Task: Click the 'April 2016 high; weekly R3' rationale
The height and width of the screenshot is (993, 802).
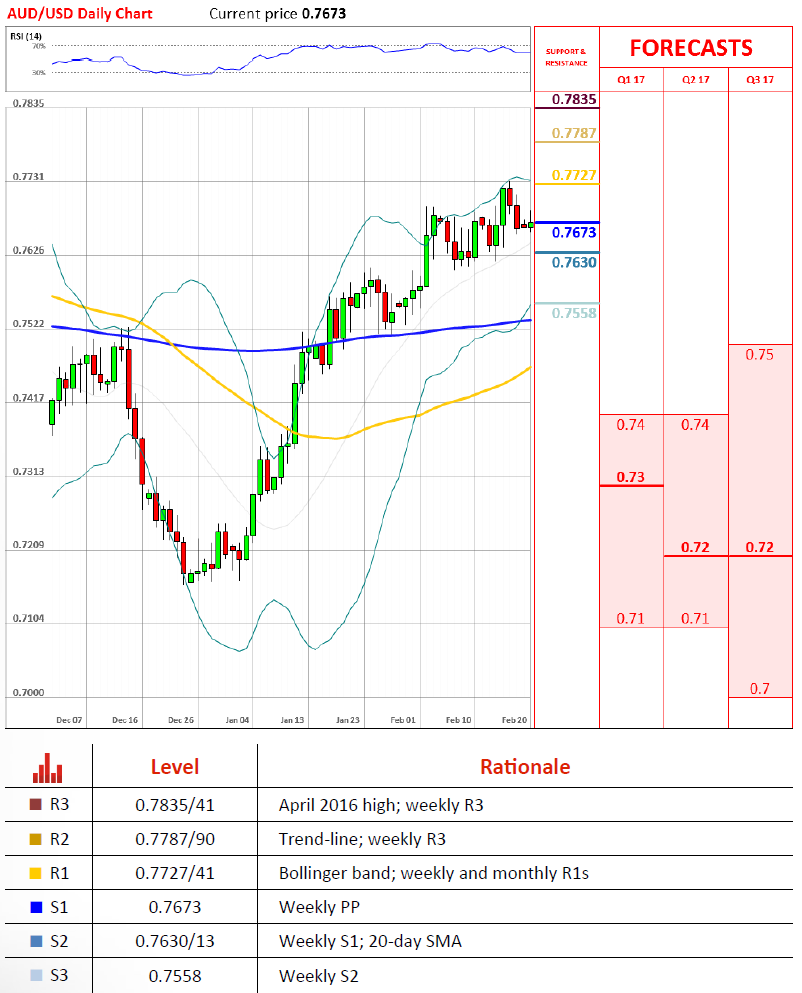Action: 381,805
